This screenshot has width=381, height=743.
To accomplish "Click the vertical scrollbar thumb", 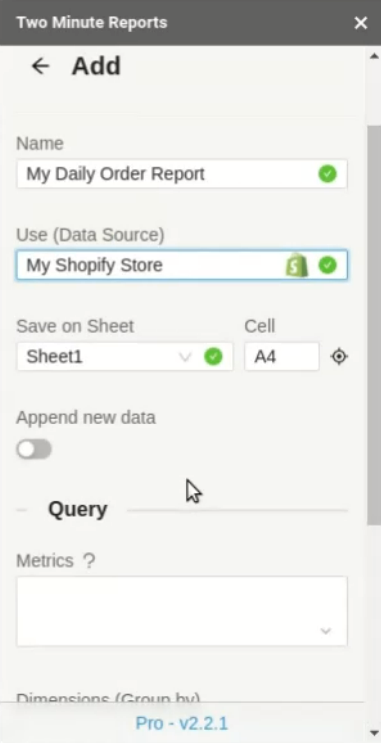I will [373, 325].
